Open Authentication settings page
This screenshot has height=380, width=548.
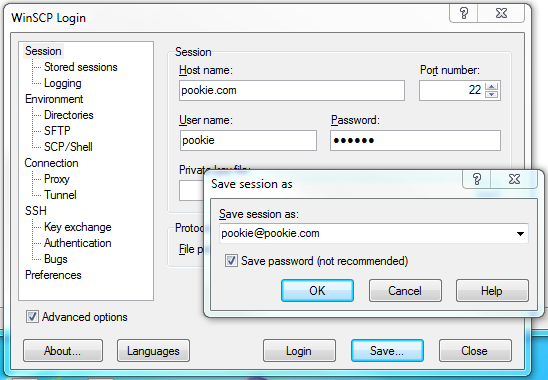click(78, 243)
